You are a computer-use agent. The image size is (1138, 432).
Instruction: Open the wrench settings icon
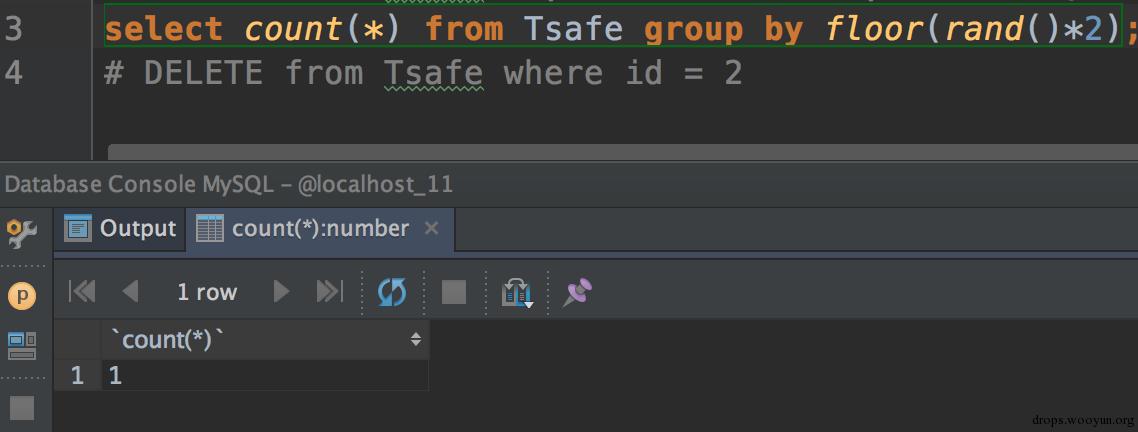click(22, 232)
